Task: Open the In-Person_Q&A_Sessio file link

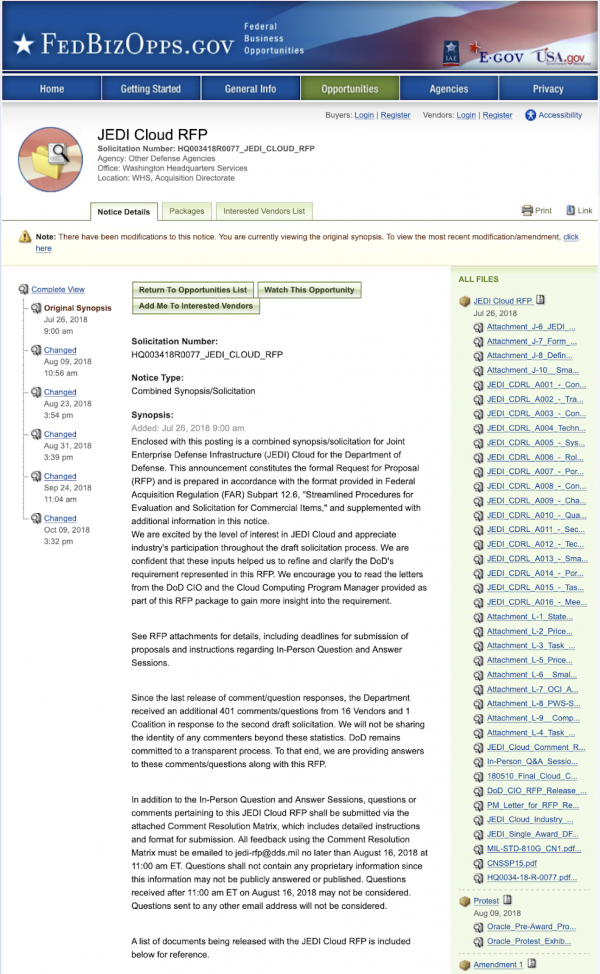Action: click(532, 762)
